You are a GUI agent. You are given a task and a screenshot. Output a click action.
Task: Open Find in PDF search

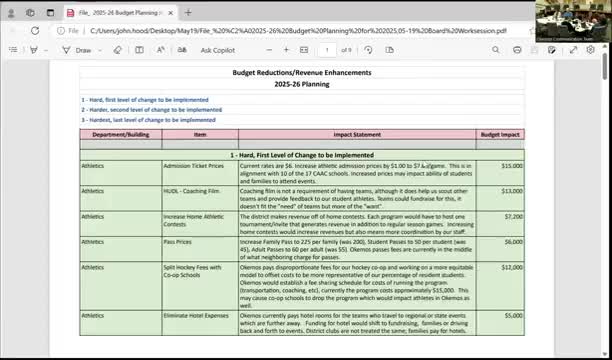[x=496, y=50]
